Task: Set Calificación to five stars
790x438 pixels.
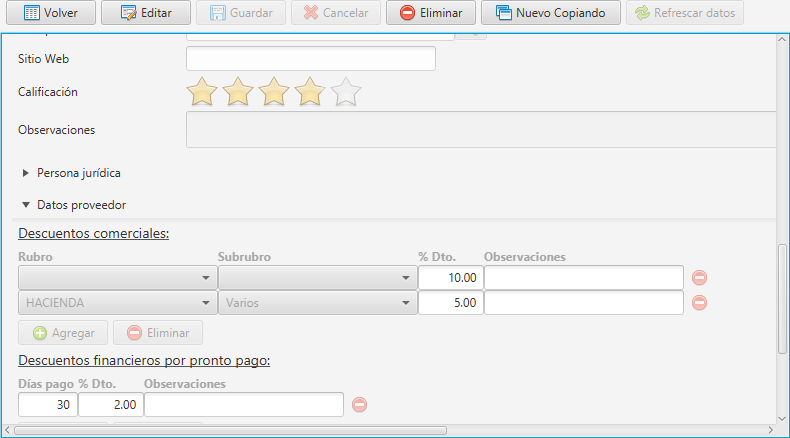Action: 346,92
